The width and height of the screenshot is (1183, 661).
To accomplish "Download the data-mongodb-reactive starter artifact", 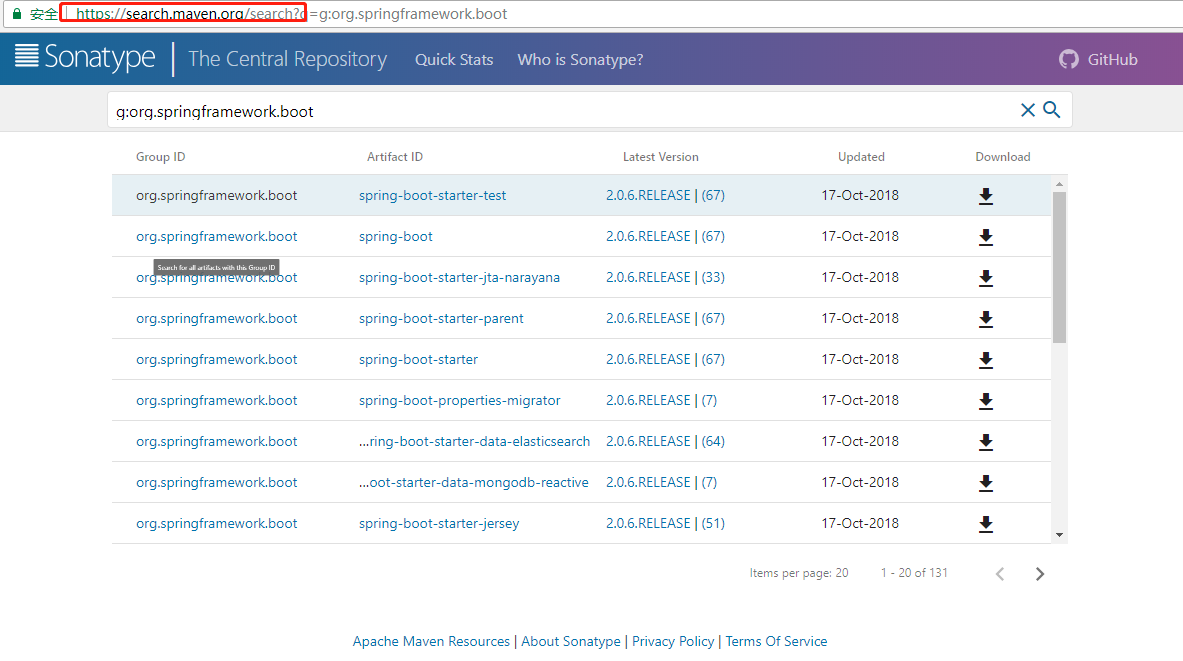I will point(985,483).
